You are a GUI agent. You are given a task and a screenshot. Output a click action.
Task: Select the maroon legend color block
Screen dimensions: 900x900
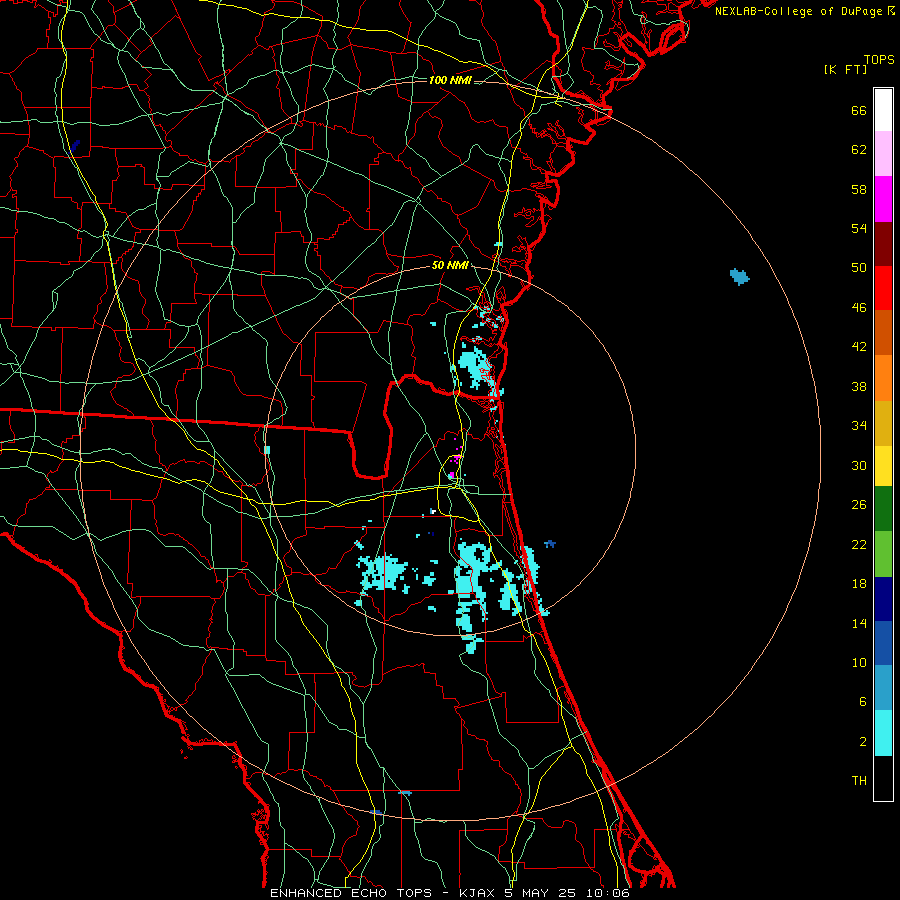tap(883, 244)
